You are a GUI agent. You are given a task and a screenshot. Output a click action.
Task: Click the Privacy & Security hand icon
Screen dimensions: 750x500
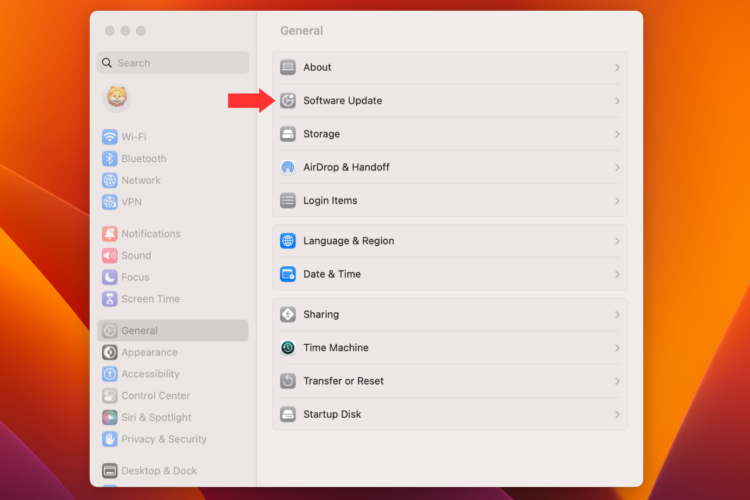110,439
